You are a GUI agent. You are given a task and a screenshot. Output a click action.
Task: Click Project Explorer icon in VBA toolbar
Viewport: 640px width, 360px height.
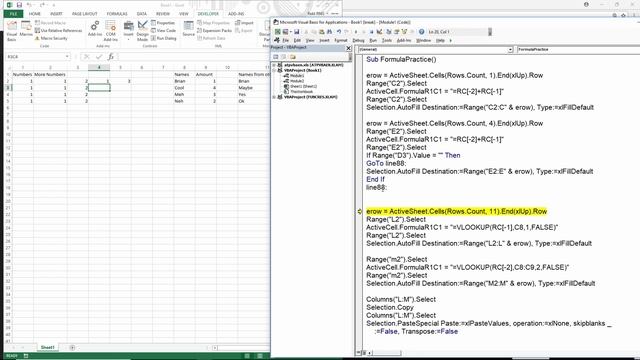coord(389,32)
